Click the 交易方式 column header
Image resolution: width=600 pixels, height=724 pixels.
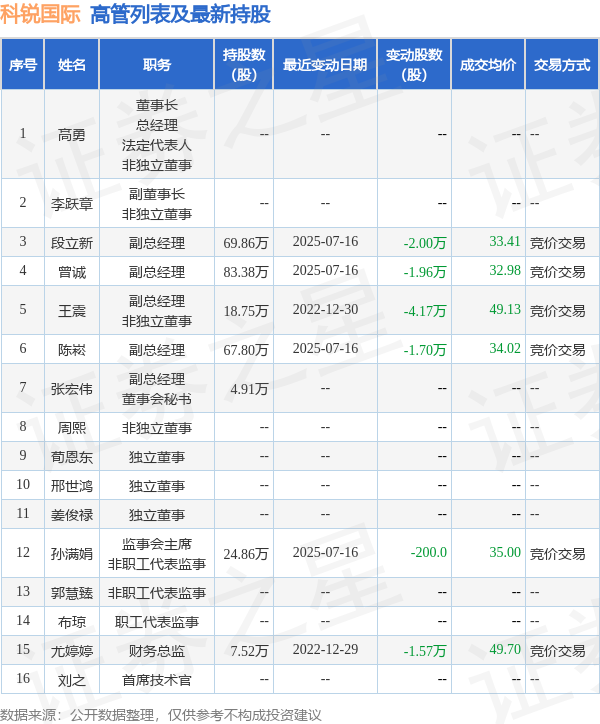562,65
